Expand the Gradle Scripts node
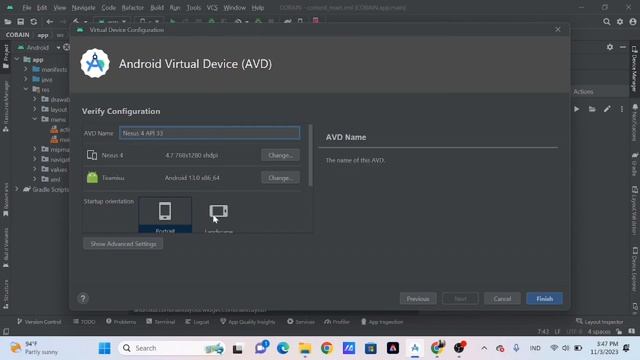 click(x=17, y=189)
